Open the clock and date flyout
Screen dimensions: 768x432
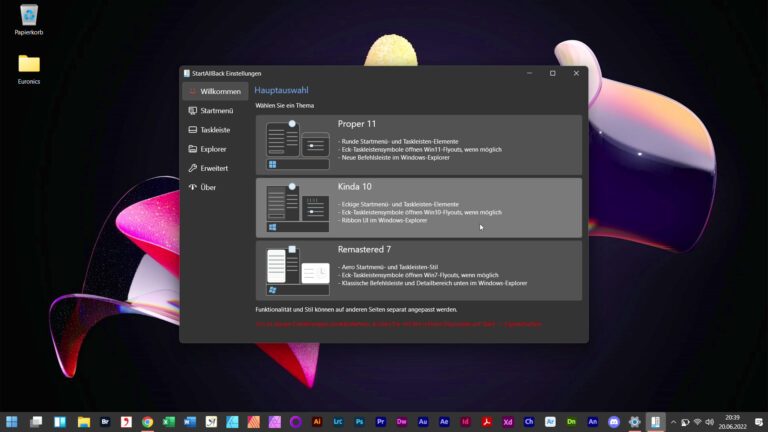coord(732,422)
